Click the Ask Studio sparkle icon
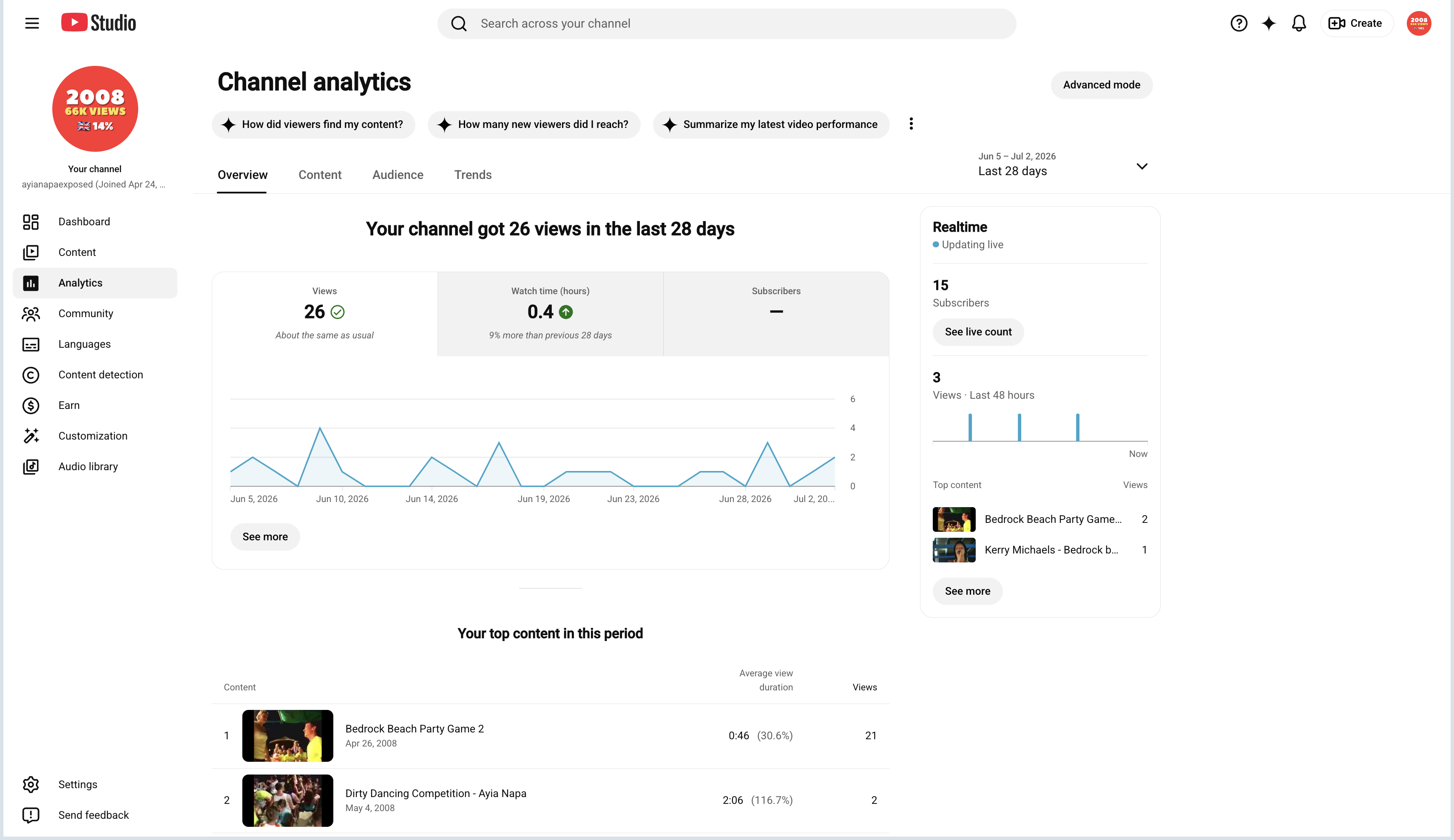 (1268, 24)
